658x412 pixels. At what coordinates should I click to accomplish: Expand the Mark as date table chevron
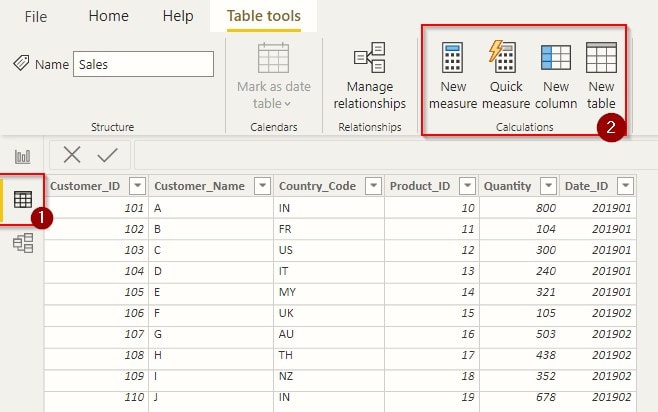(x=287, y=104)
